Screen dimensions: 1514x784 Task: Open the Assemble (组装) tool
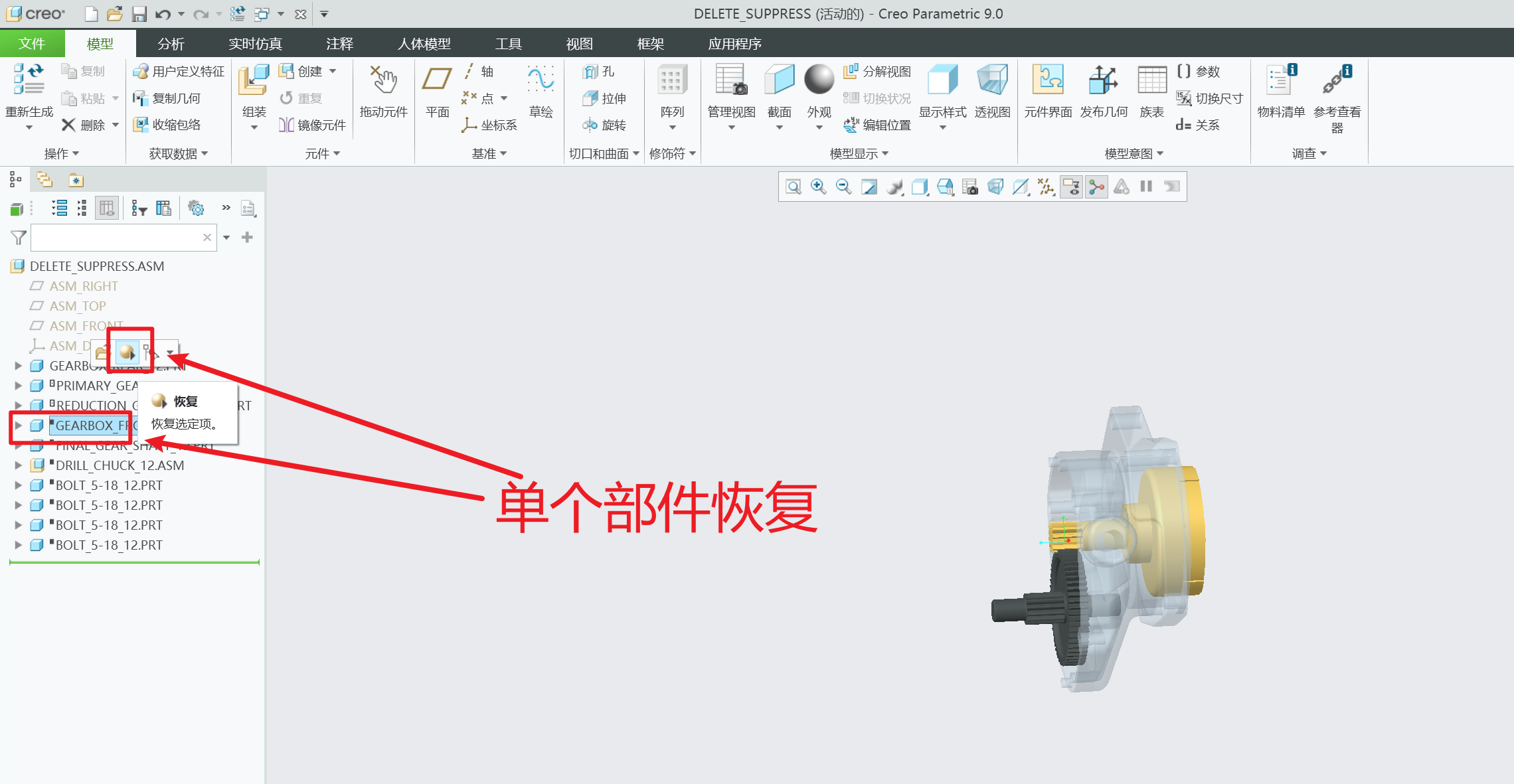coord(254,81)
